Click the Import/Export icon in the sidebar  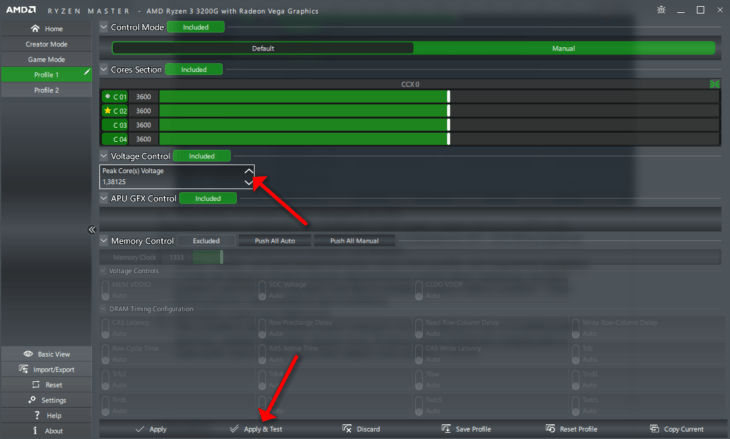(x=23, y=369)
